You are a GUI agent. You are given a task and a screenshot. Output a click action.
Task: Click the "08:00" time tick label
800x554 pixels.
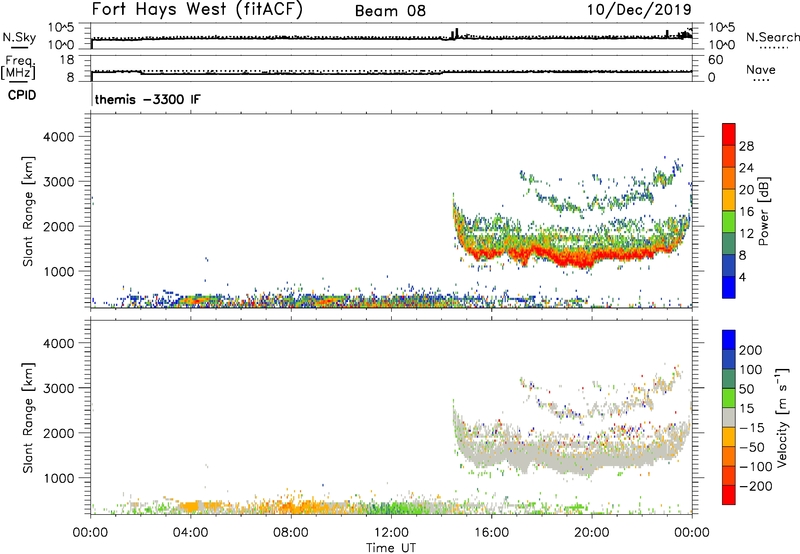tap(291, 533)
